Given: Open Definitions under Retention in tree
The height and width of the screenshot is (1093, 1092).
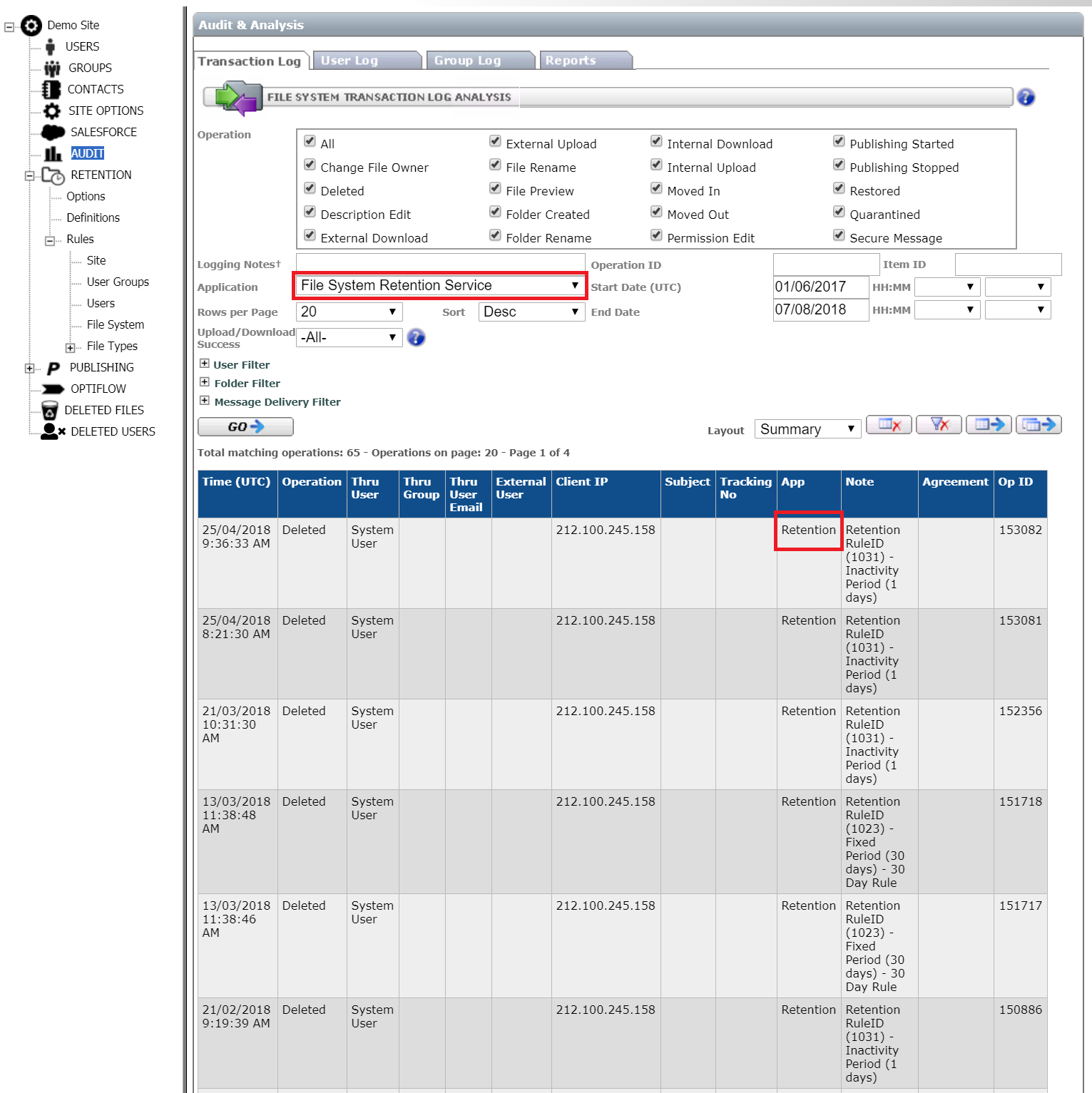Looking at the screenshot, I should click(93, 218).
